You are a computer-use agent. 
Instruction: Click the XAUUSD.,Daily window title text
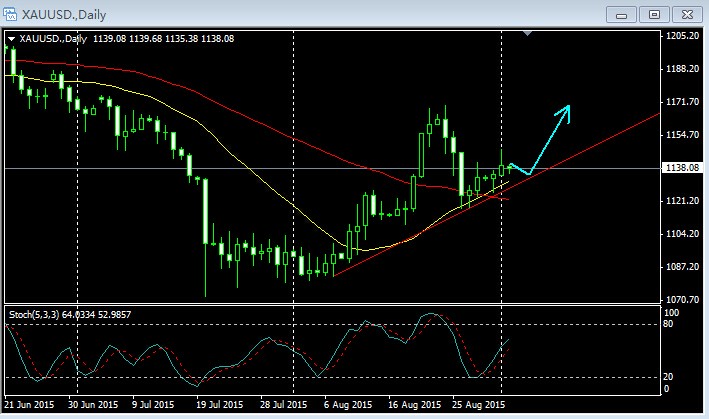(64, 14)
